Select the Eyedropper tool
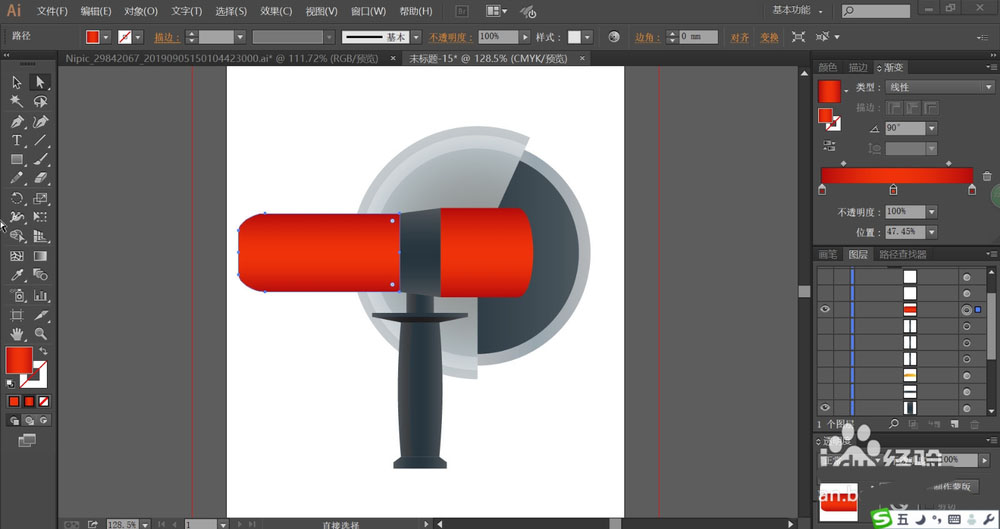Screen dimensions: 1000x529 17,275
